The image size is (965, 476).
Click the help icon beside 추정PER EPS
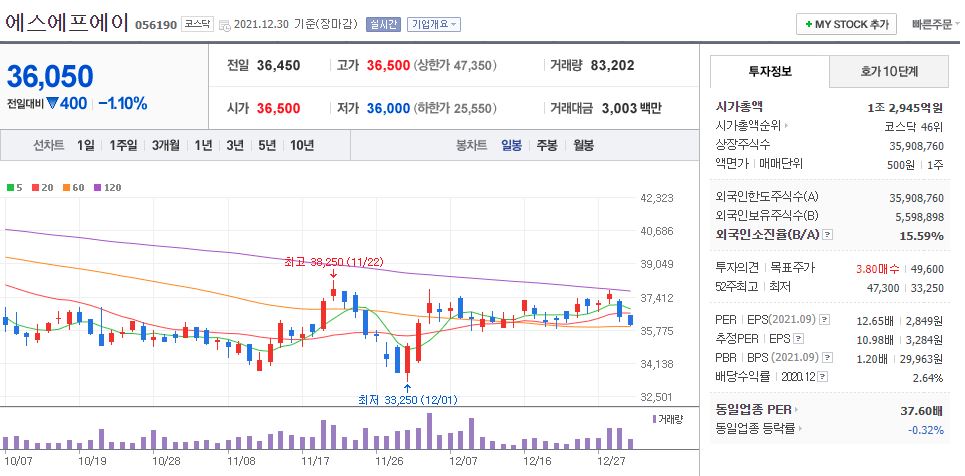pyautogui.click(x=798, y=338)
